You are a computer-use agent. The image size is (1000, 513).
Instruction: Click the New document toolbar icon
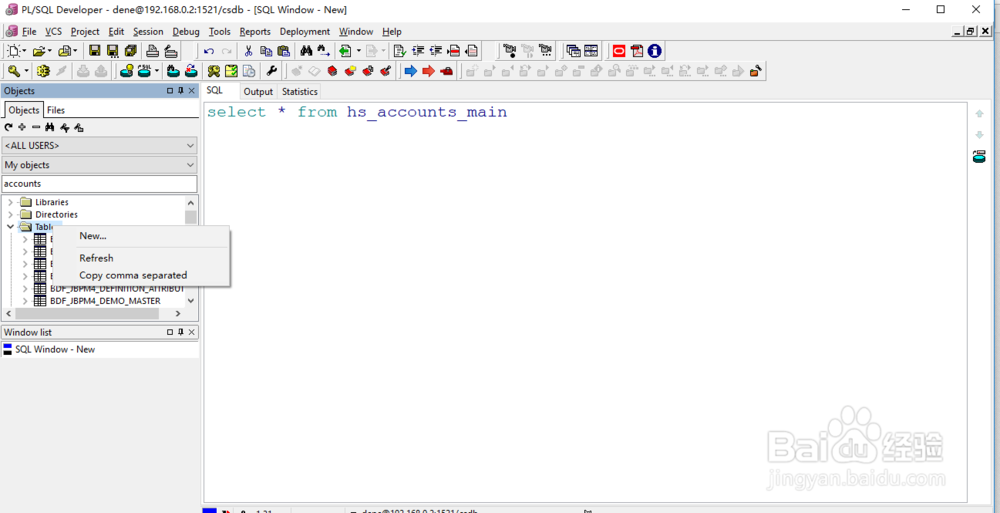(13, 51)
